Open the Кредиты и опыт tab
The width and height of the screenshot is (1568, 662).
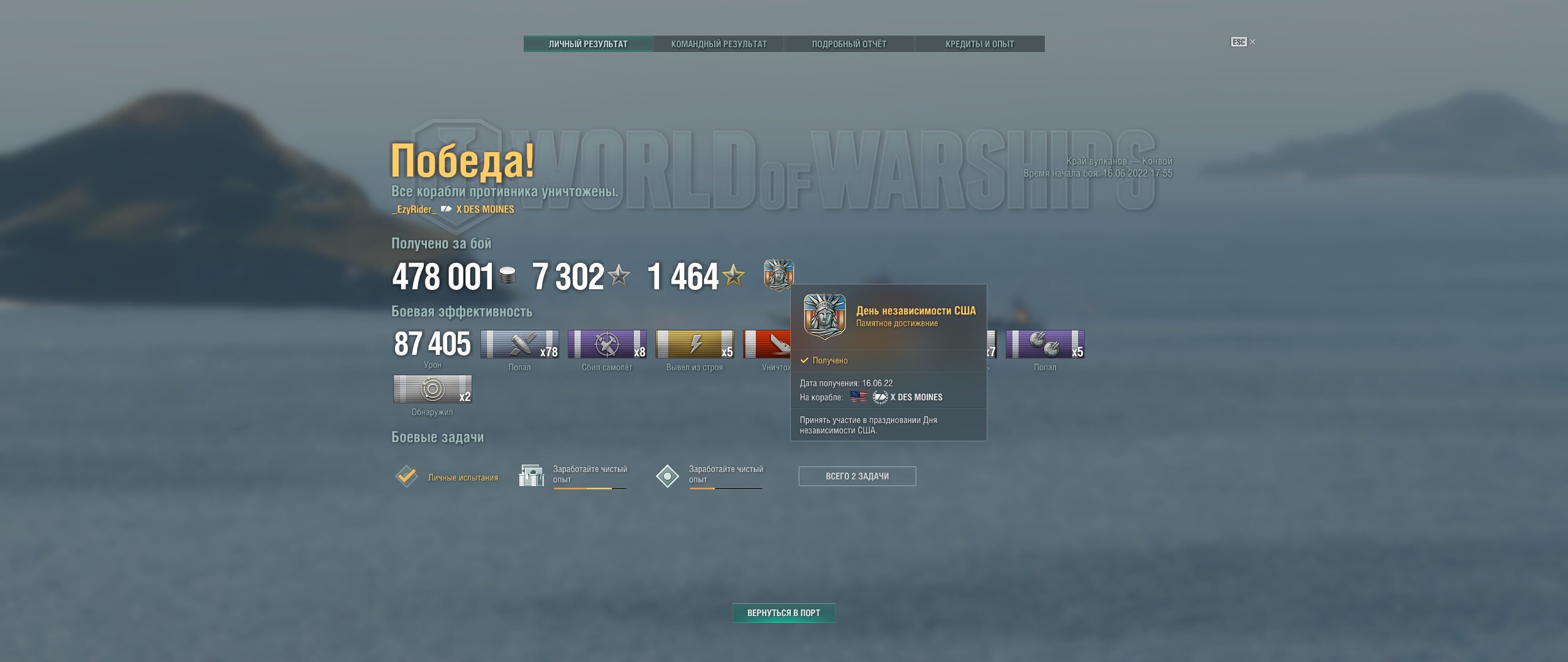click(980, 44)
